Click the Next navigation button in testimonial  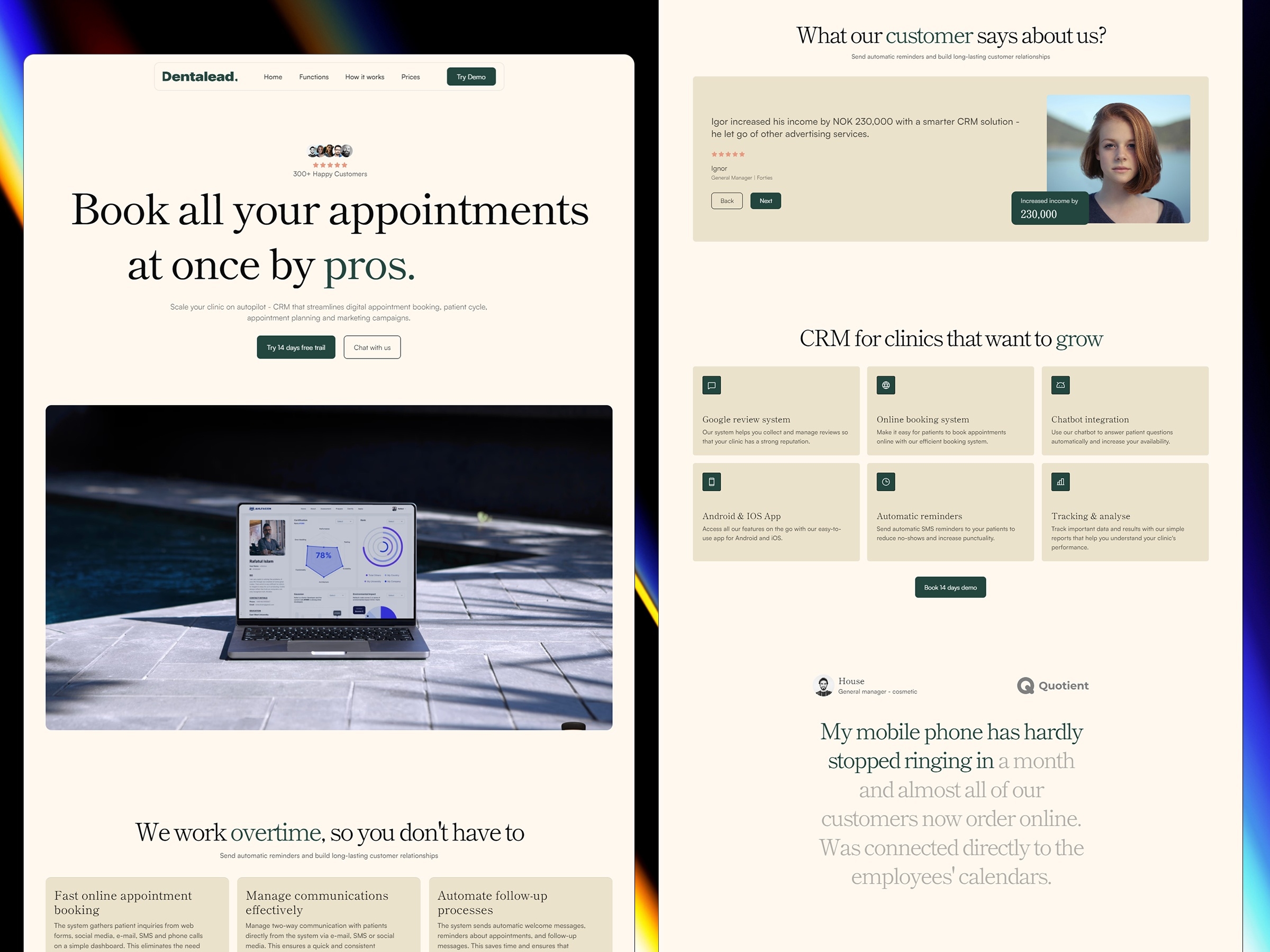tap(765, 199)
